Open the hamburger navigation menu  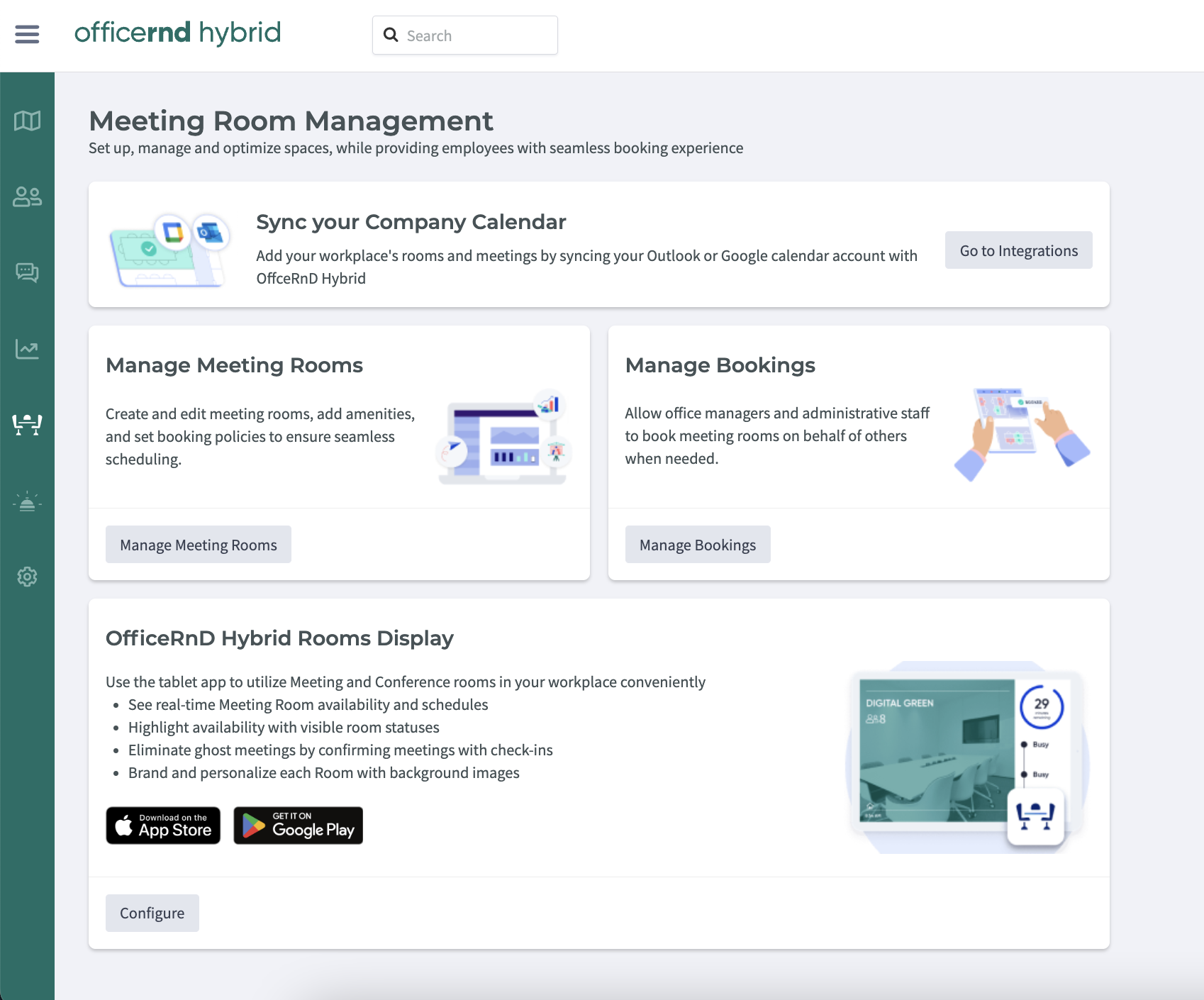(x=27, y=34)
